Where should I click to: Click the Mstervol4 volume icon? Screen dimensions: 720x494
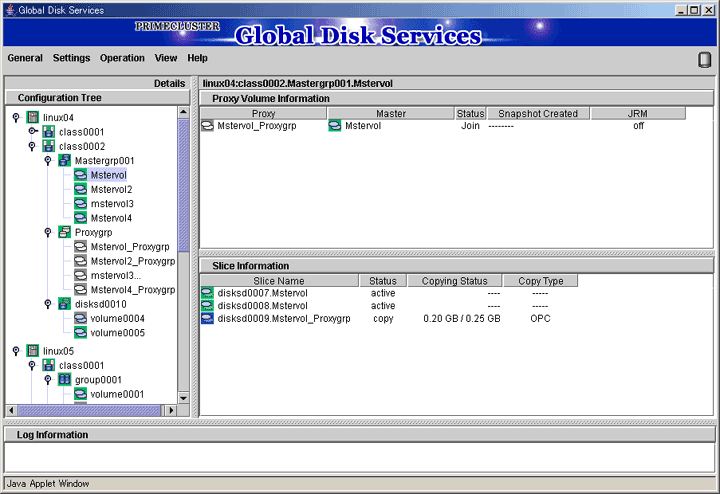coord(80,218)
